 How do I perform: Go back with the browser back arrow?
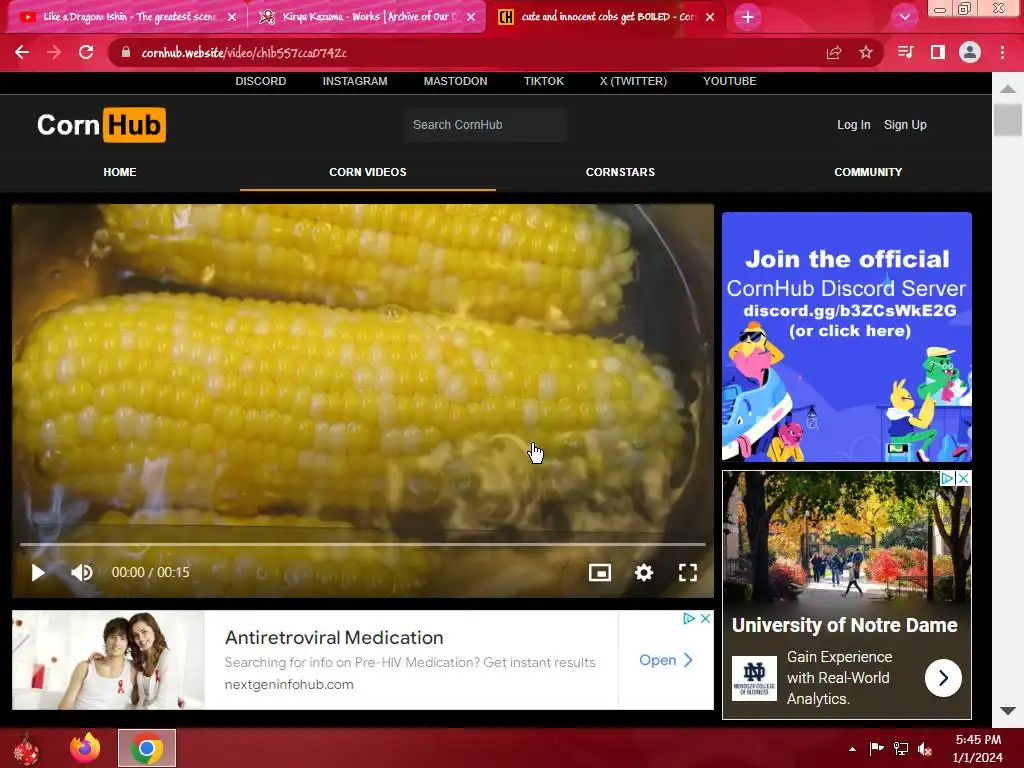click(22, 52)
